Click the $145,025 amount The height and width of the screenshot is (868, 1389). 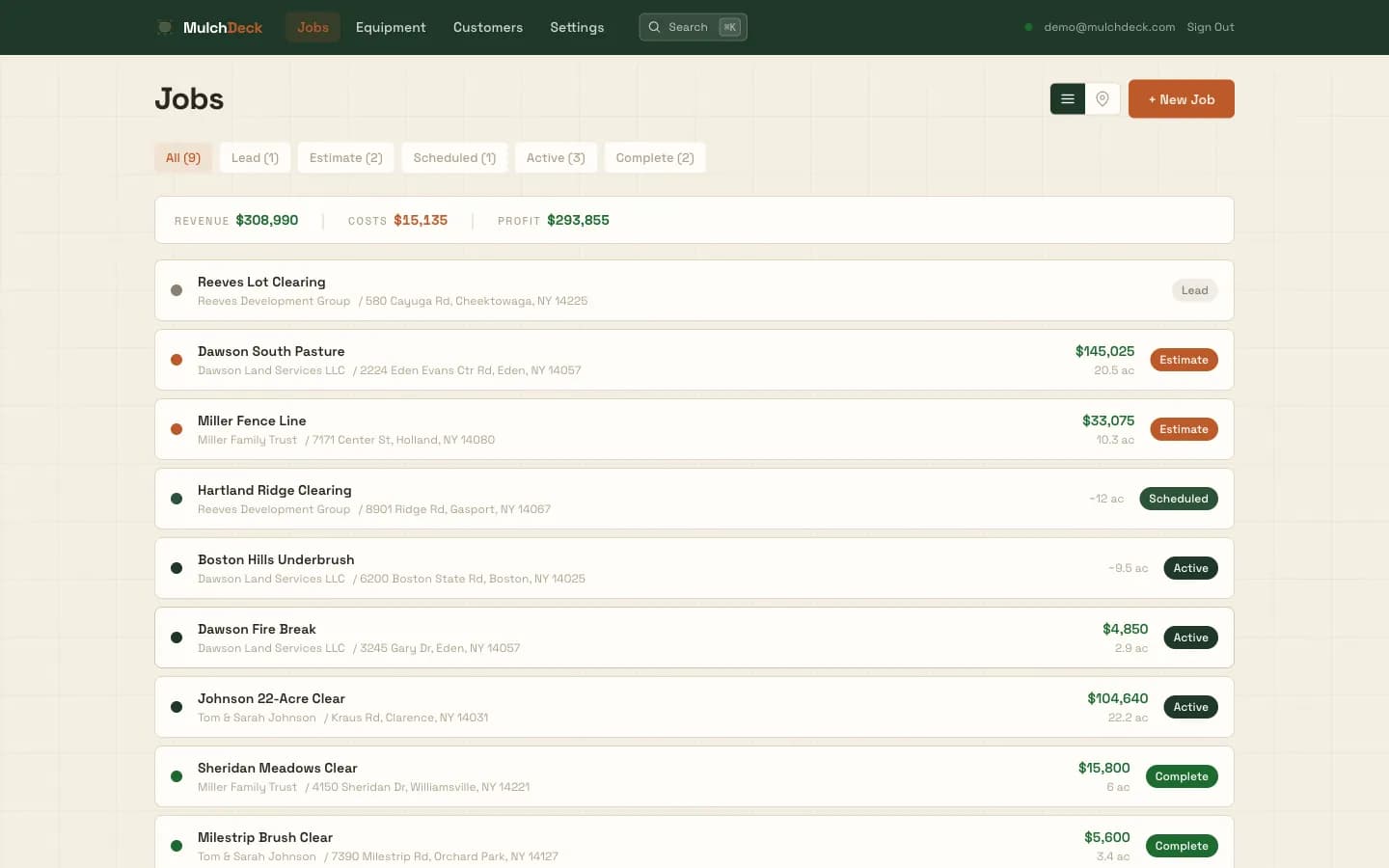click(x=1104, y=351)
